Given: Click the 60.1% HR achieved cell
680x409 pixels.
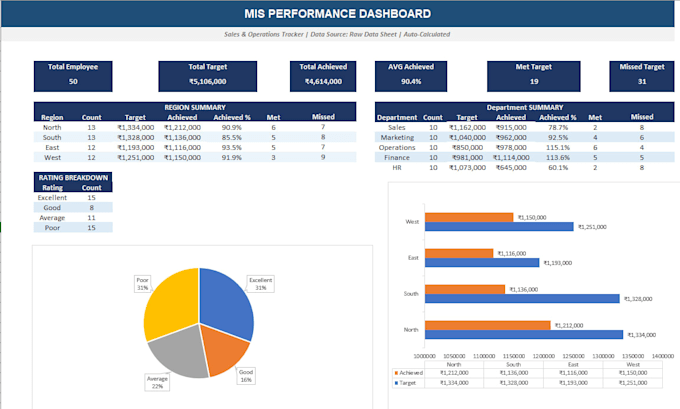Looking at the screenshot, I should pyautogui.click(x=558, y=167).
